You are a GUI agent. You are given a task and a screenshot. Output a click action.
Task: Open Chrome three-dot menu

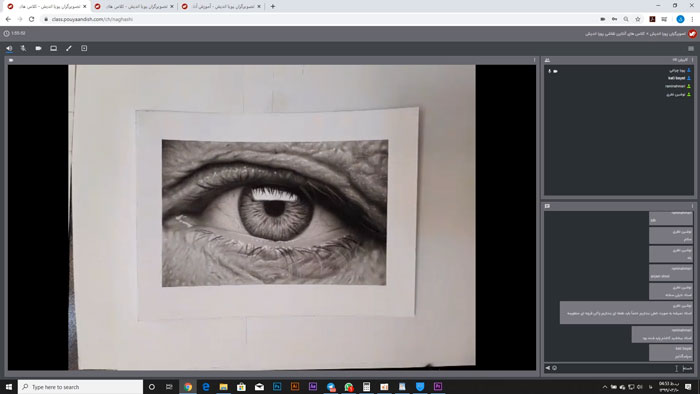(x=692, y=19)
